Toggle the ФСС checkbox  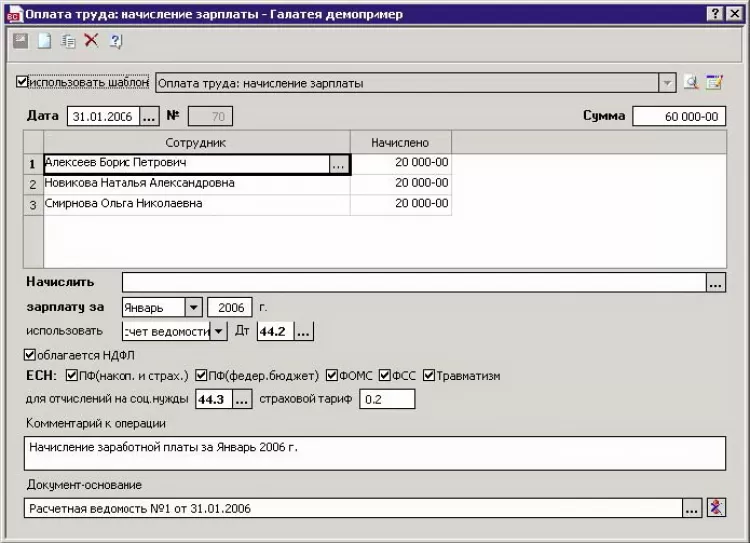coord(385,375)
